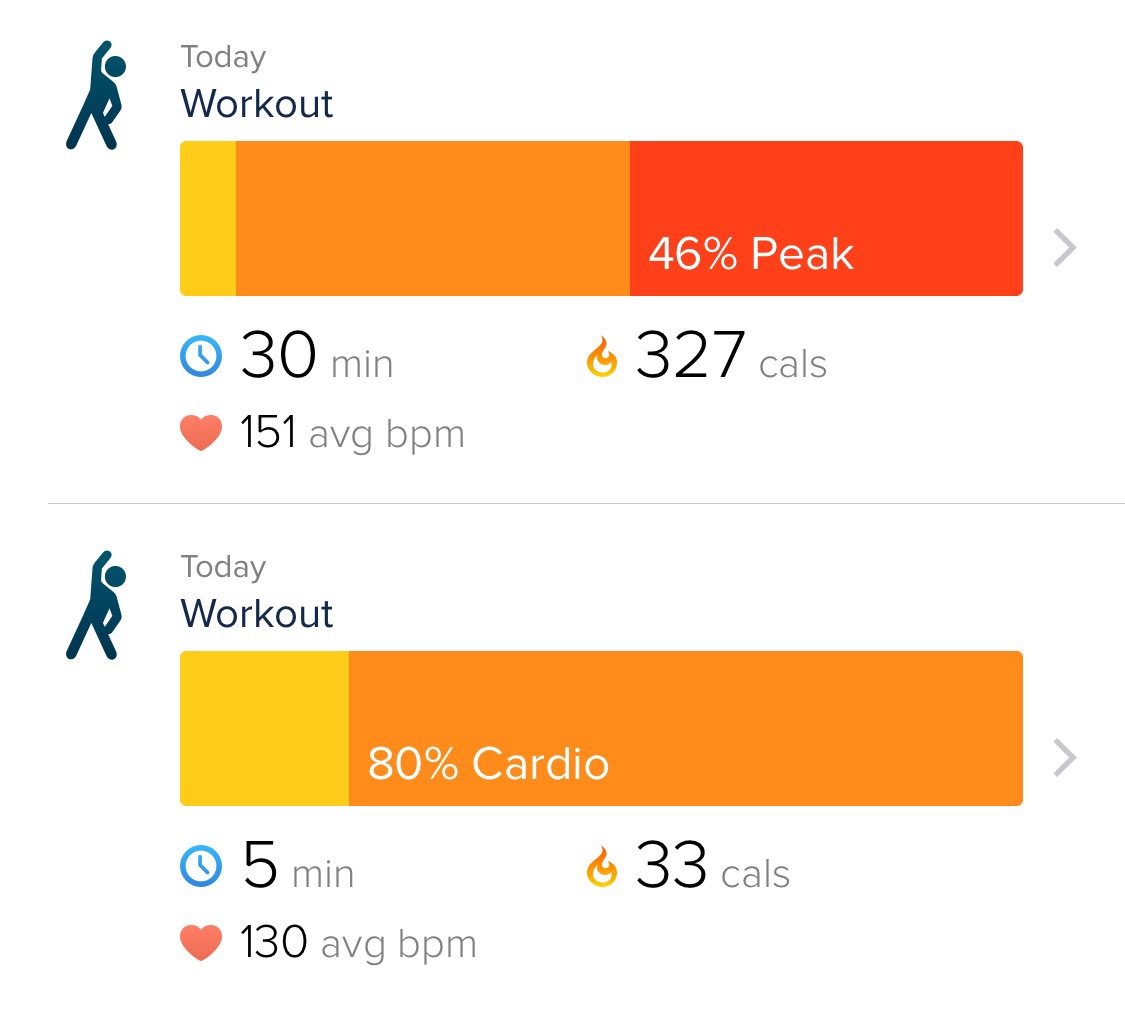The height and width of the screenshot is (1013, 1125).
Task: Click the stretching figure icon of 5 min workout
Action: coord(95,605)
